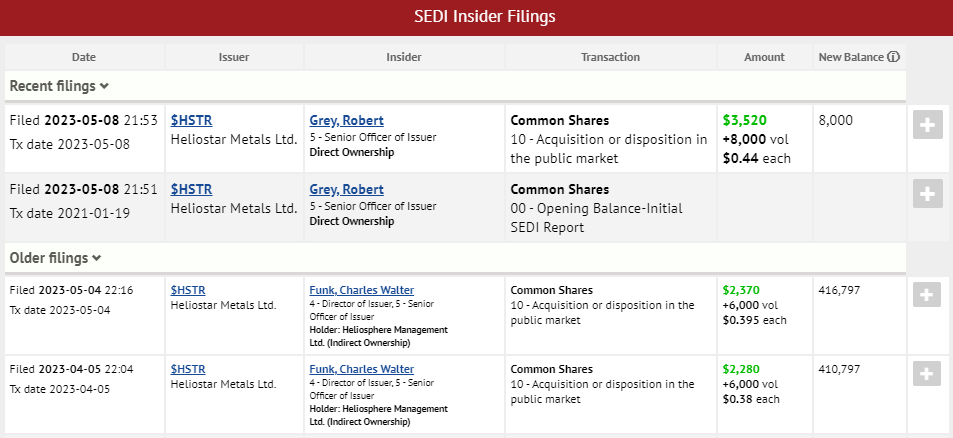Click the Insider column header

403,57
